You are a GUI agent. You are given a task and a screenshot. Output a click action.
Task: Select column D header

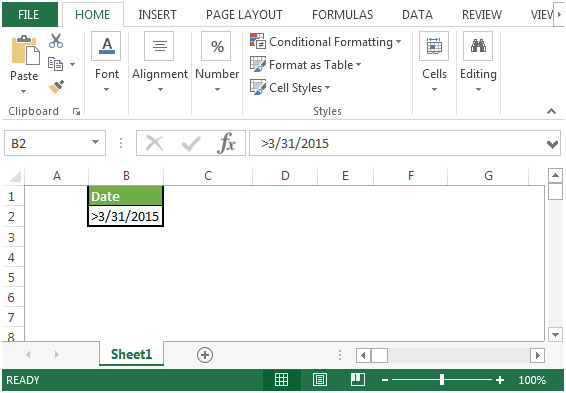pyautogui.click(x=285, y=176)
